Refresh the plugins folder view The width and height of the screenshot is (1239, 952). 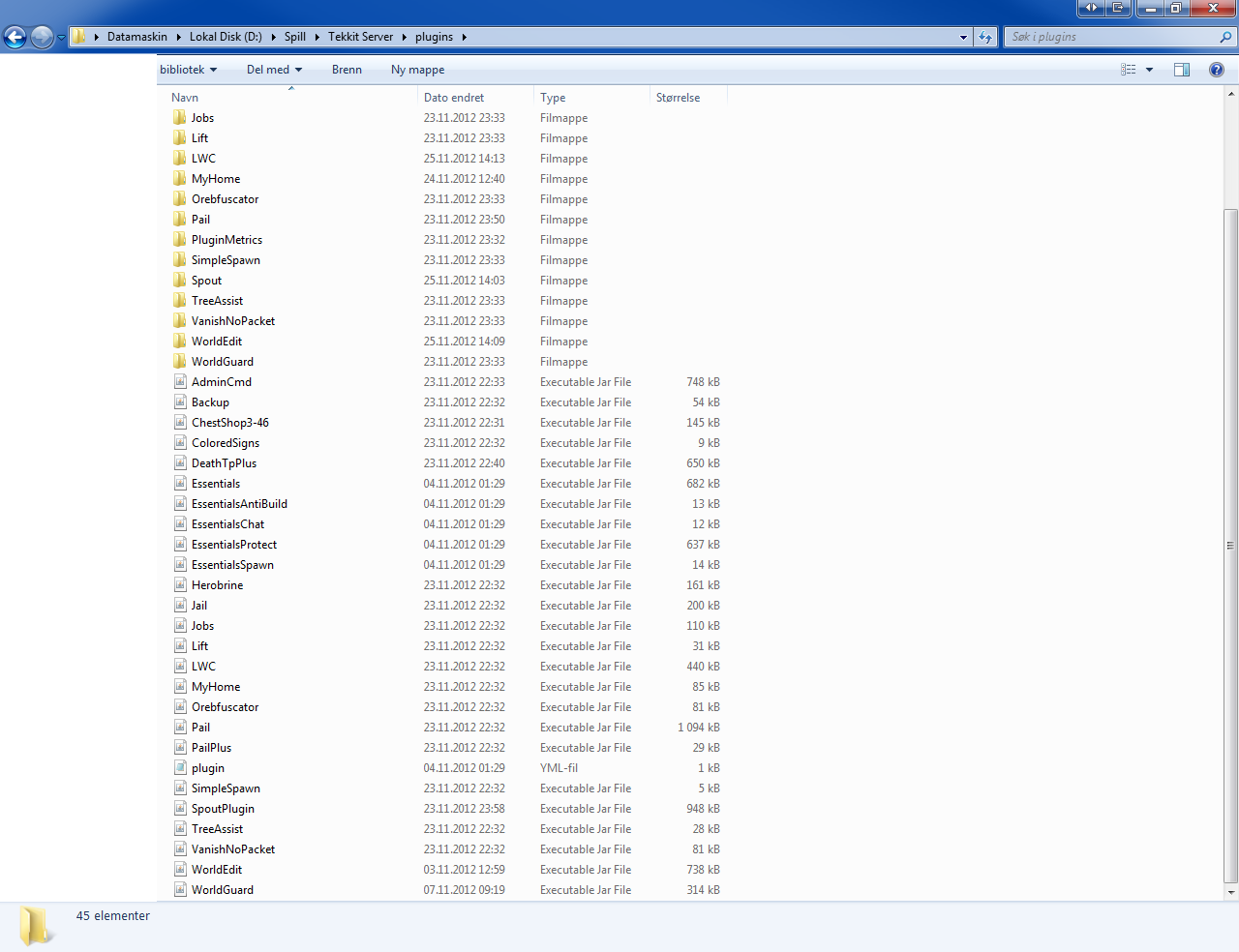[x=985, y=37]
